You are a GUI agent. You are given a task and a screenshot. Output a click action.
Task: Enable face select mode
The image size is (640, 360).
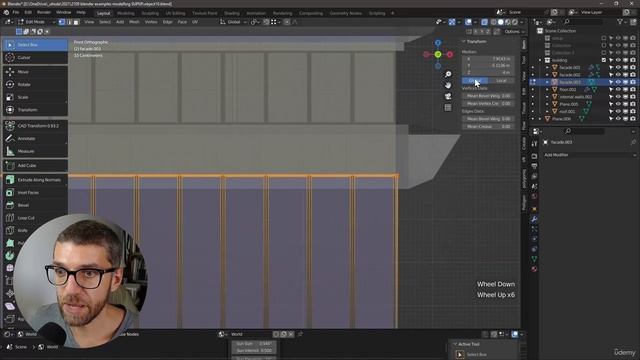[76, 22]
